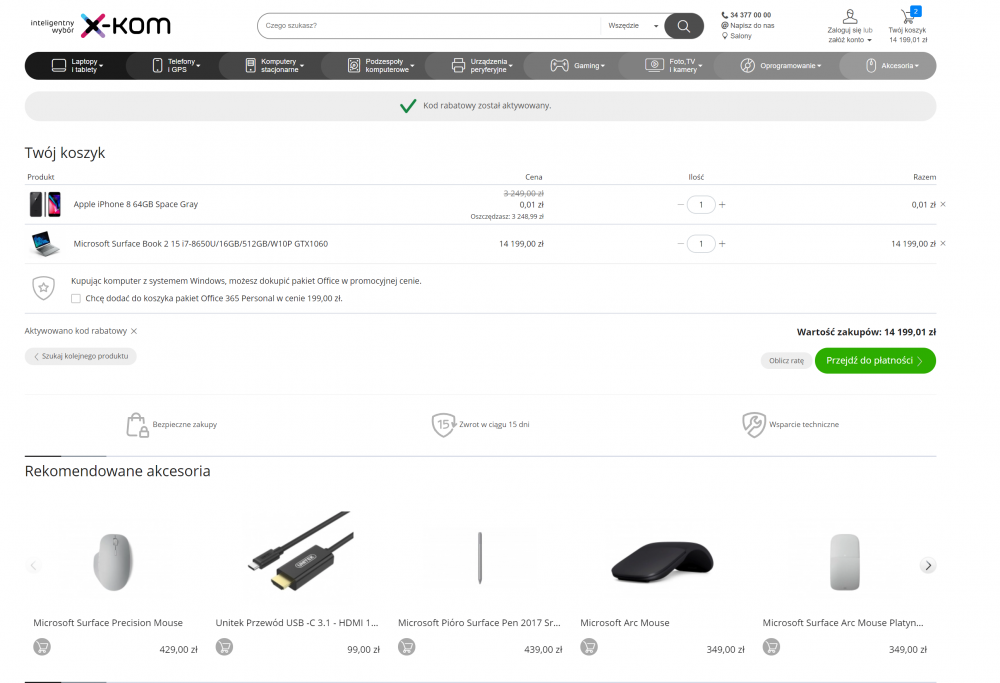
Task: Remove Apple iPhone 8 from cart
Action: click(943, 204)
